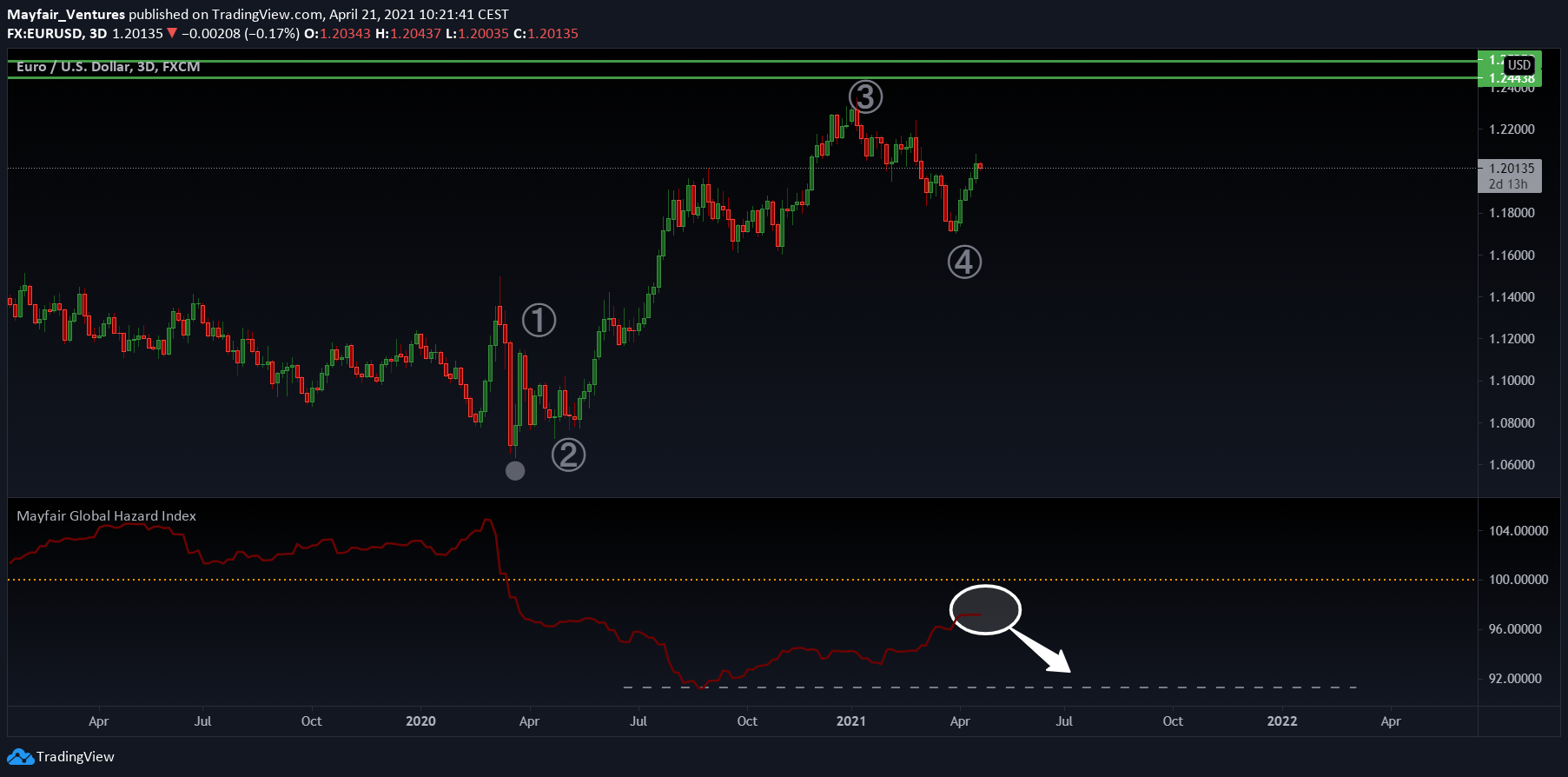Open the TradingView wordmark link

[75, 756]
